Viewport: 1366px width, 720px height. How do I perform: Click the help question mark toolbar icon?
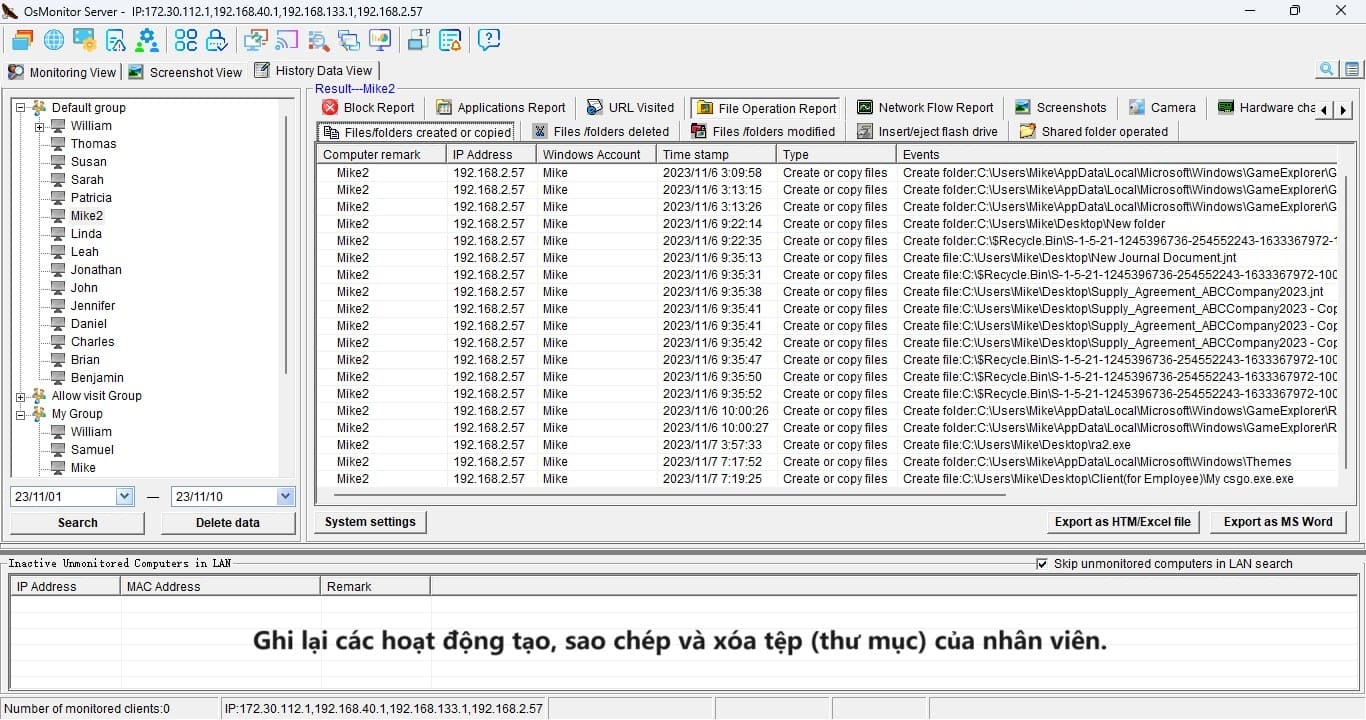(489, 40)
